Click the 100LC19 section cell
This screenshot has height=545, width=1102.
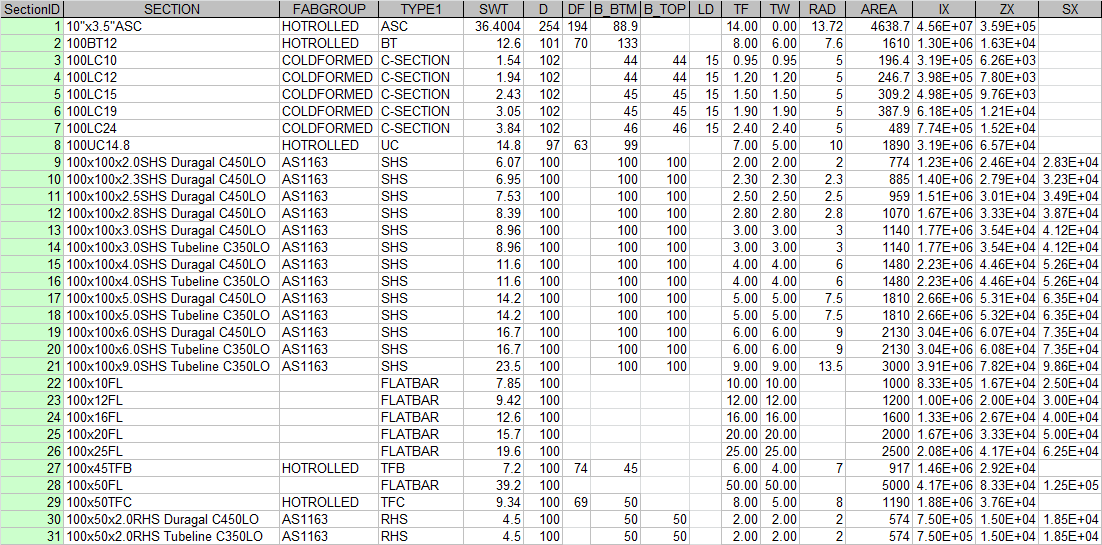point(171,111)
